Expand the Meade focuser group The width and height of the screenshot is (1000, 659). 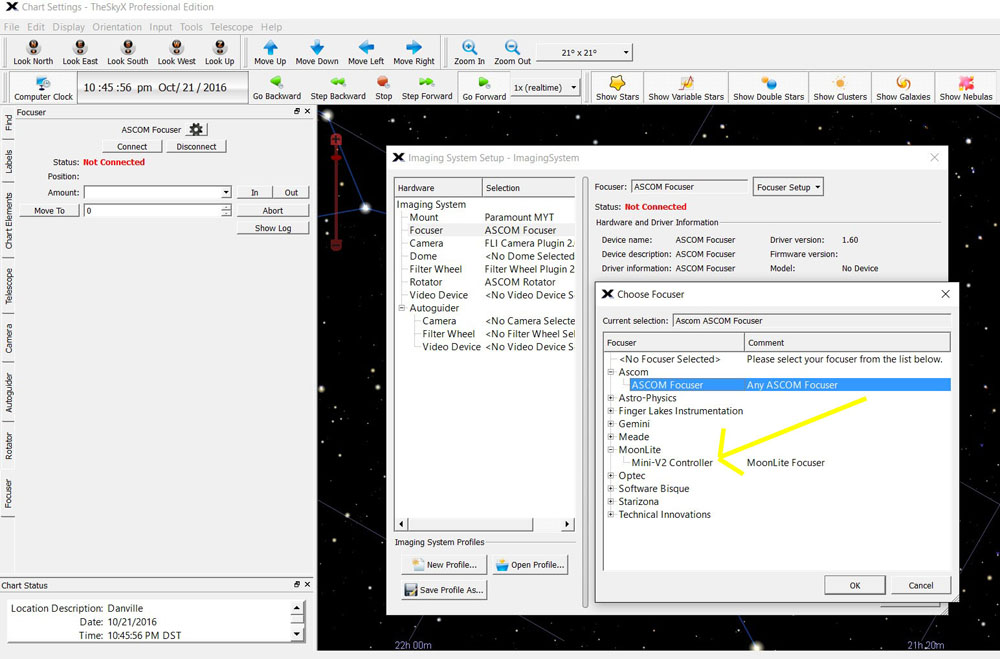611,437
